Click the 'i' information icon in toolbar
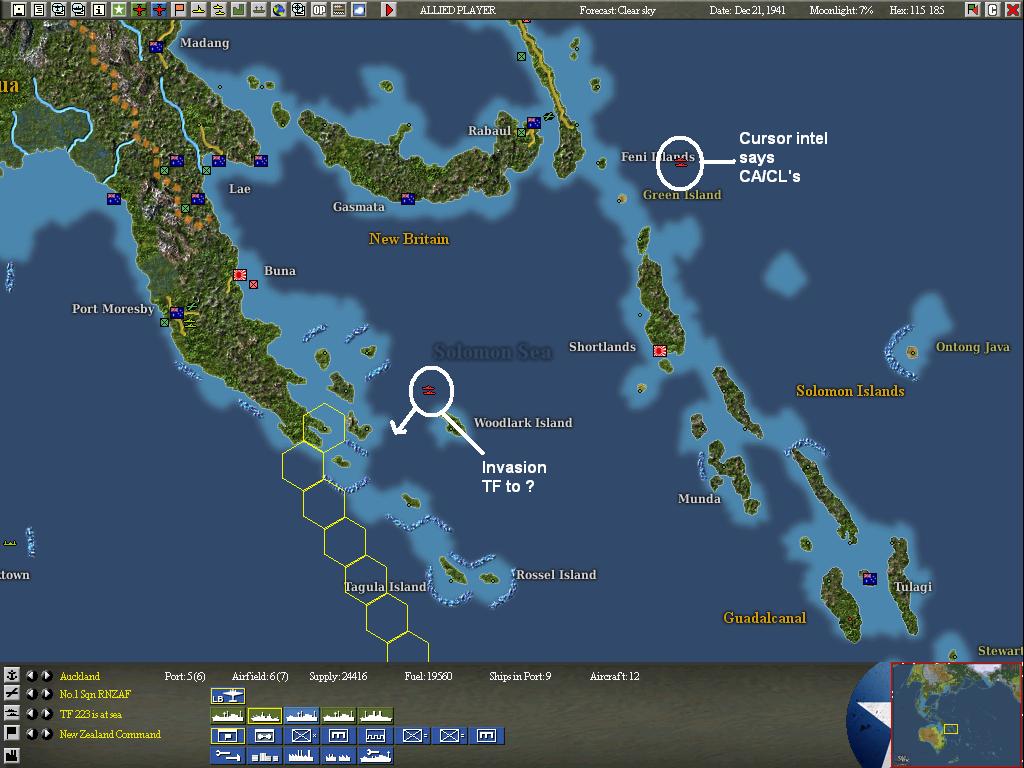Screen dimensions: 1024x768 tap(99, 10)
